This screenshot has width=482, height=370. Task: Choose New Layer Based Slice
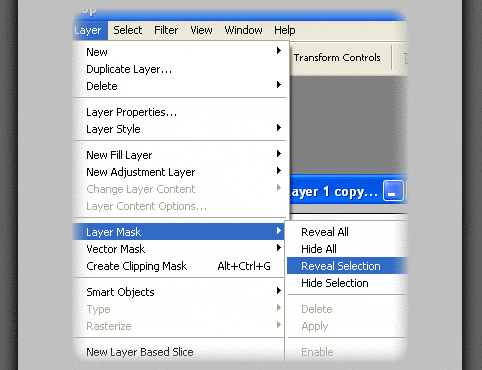tap(179, 352)
